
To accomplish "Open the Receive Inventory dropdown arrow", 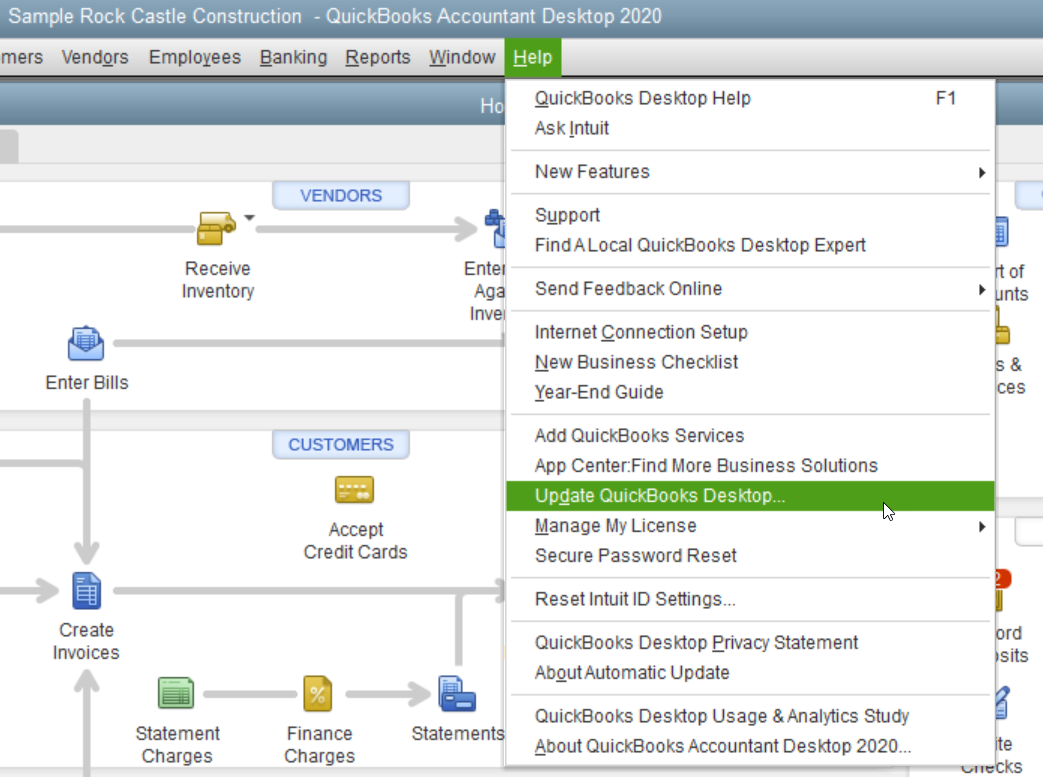I will pos(248,217).
